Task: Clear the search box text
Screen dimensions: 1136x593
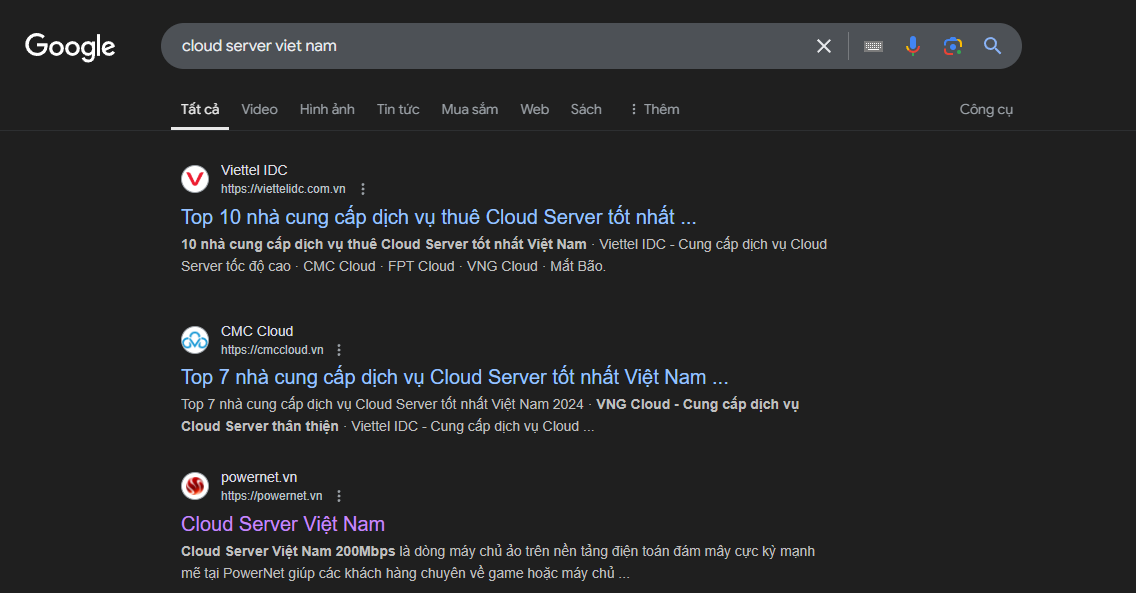Action: (x=824, y=46)
